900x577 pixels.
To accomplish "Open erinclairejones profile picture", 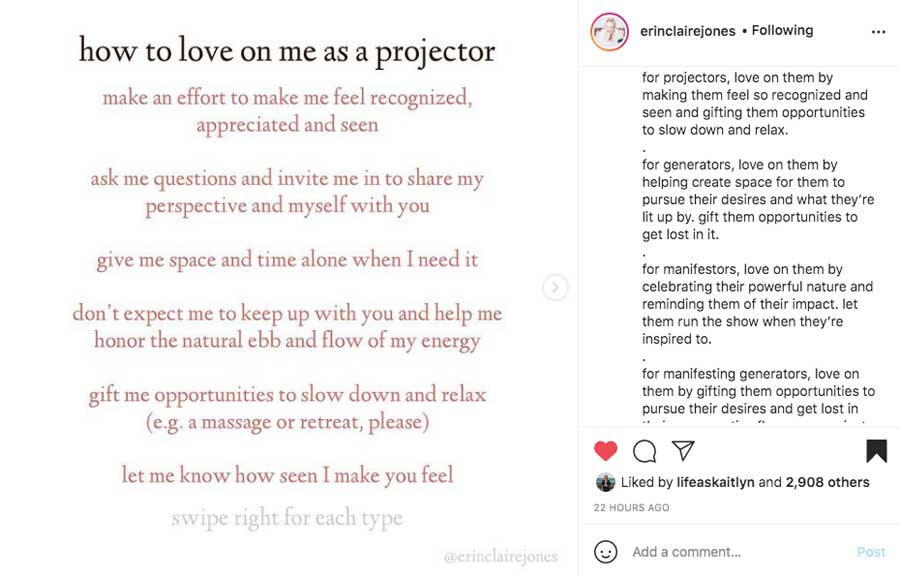I will [609, 32].
